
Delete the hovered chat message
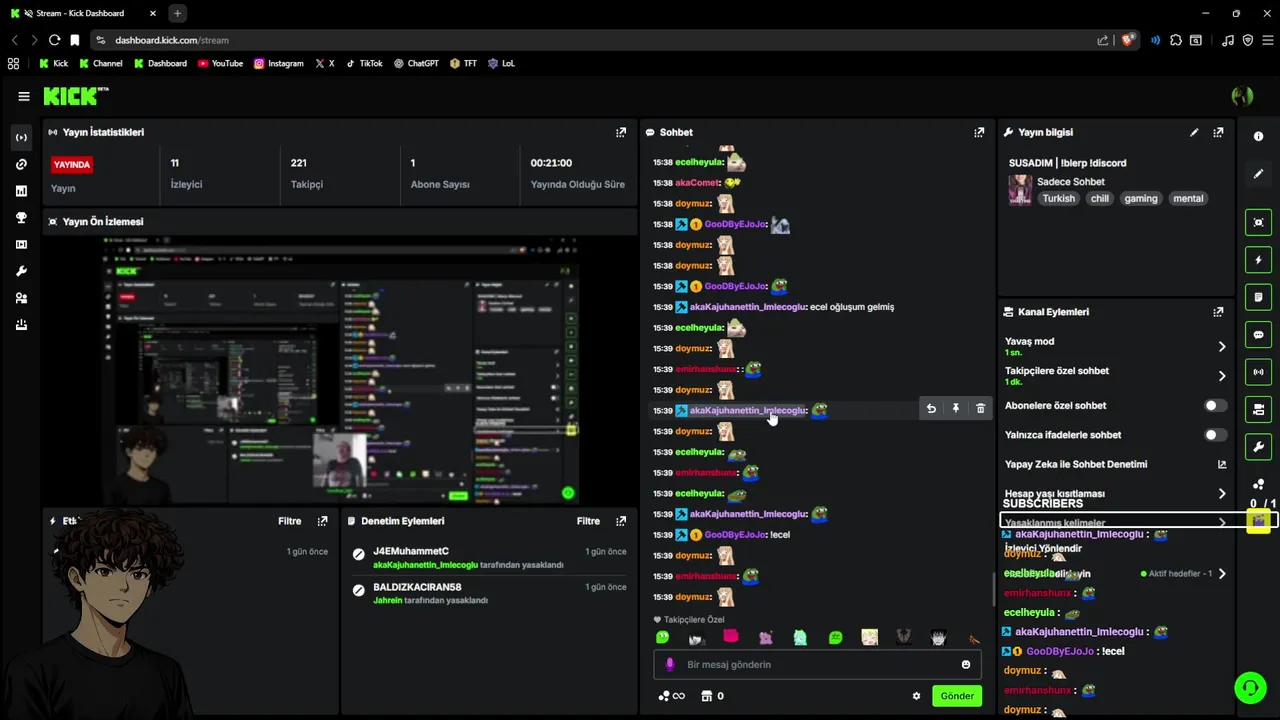coord(980,408)
